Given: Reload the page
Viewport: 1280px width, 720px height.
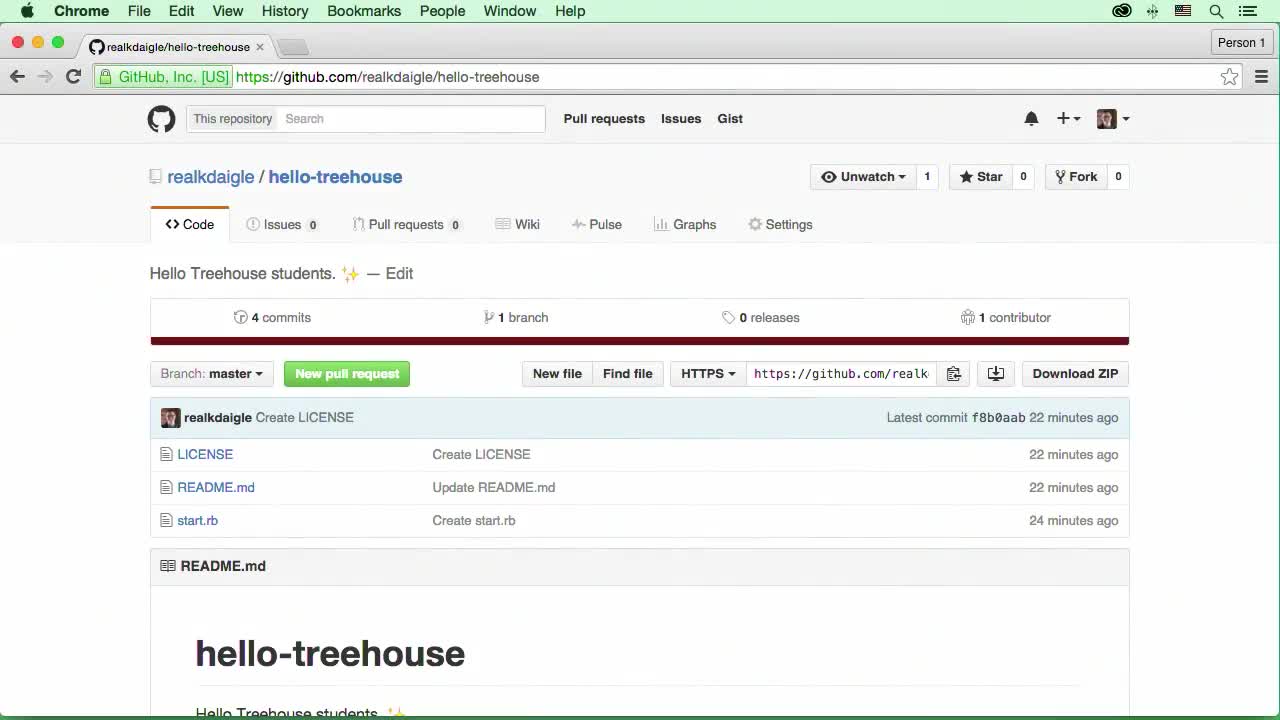Looking at the screenshot, I should [73, 77].
